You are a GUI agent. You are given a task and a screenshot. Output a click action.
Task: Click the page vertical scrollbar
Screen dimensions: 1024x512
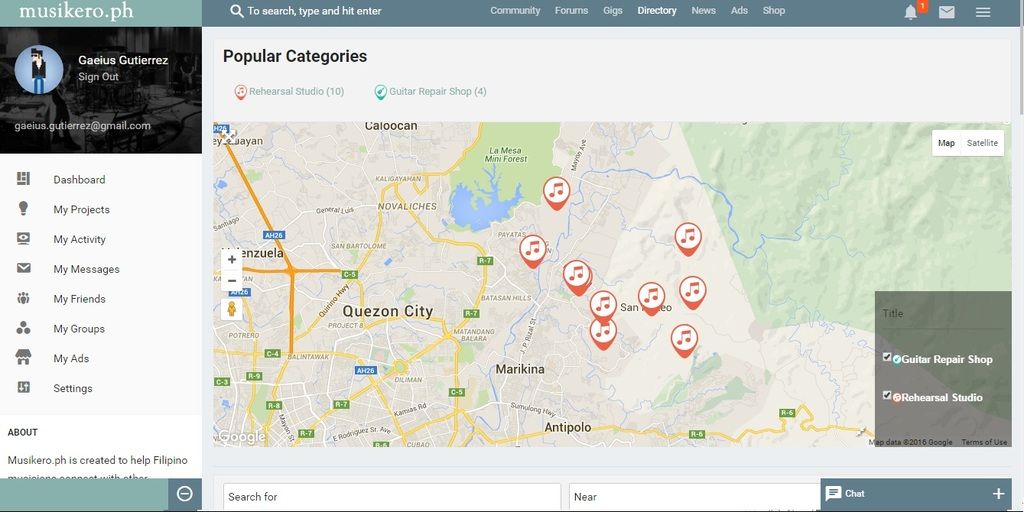(1021, 59)
